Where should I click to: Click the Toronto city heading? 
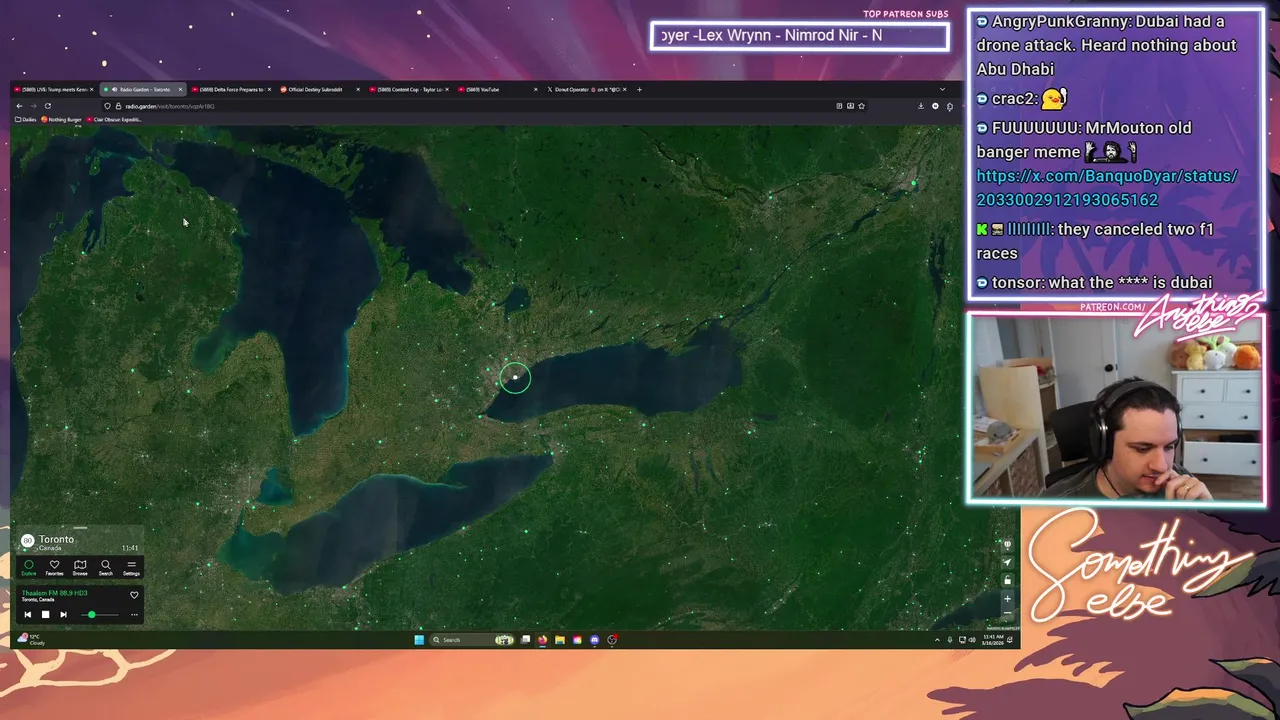57,539
